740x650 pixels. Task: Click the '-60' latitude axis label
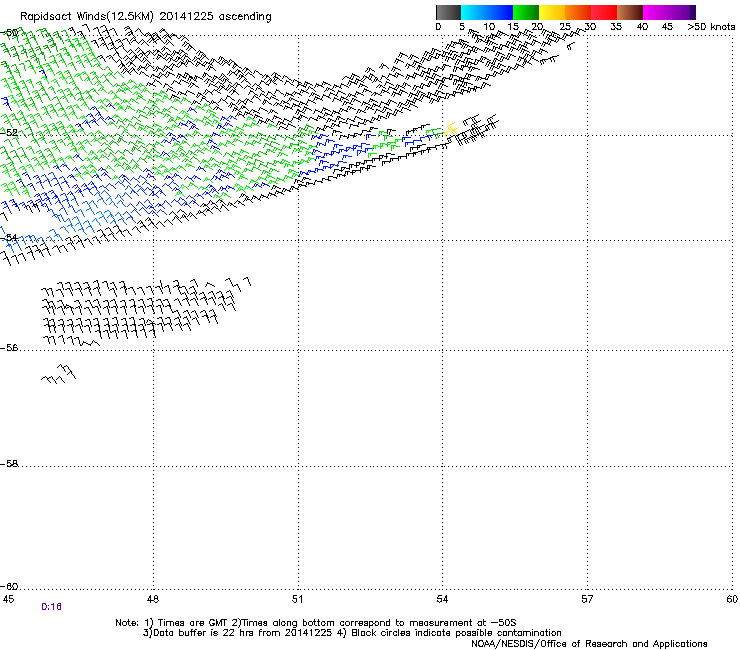[x=9, y=586]
